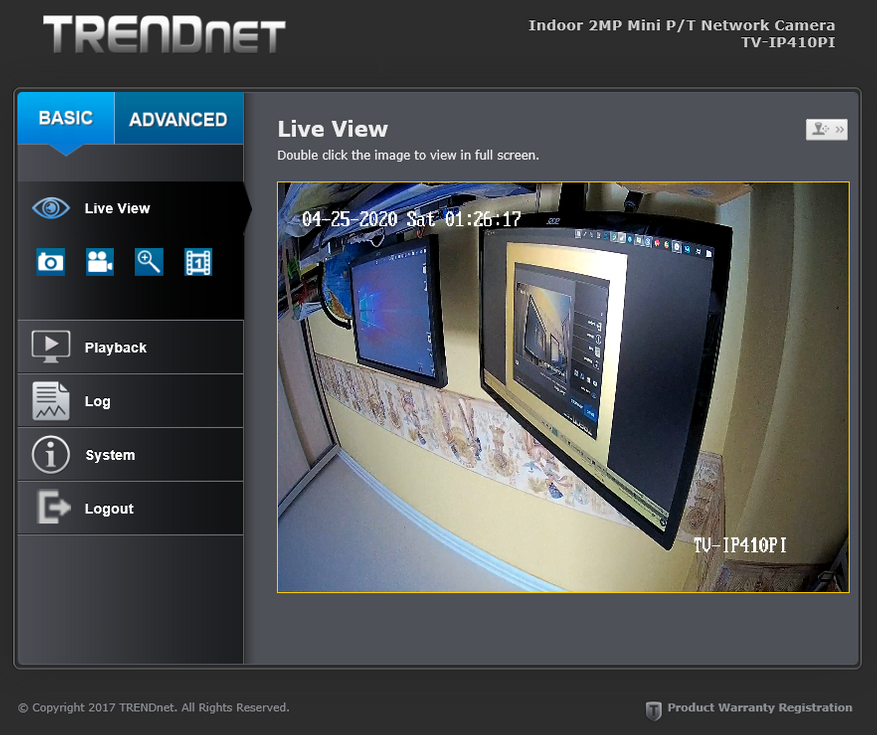Click the warranty shield icon
This screenshot has width=877, height=735.
653,710
